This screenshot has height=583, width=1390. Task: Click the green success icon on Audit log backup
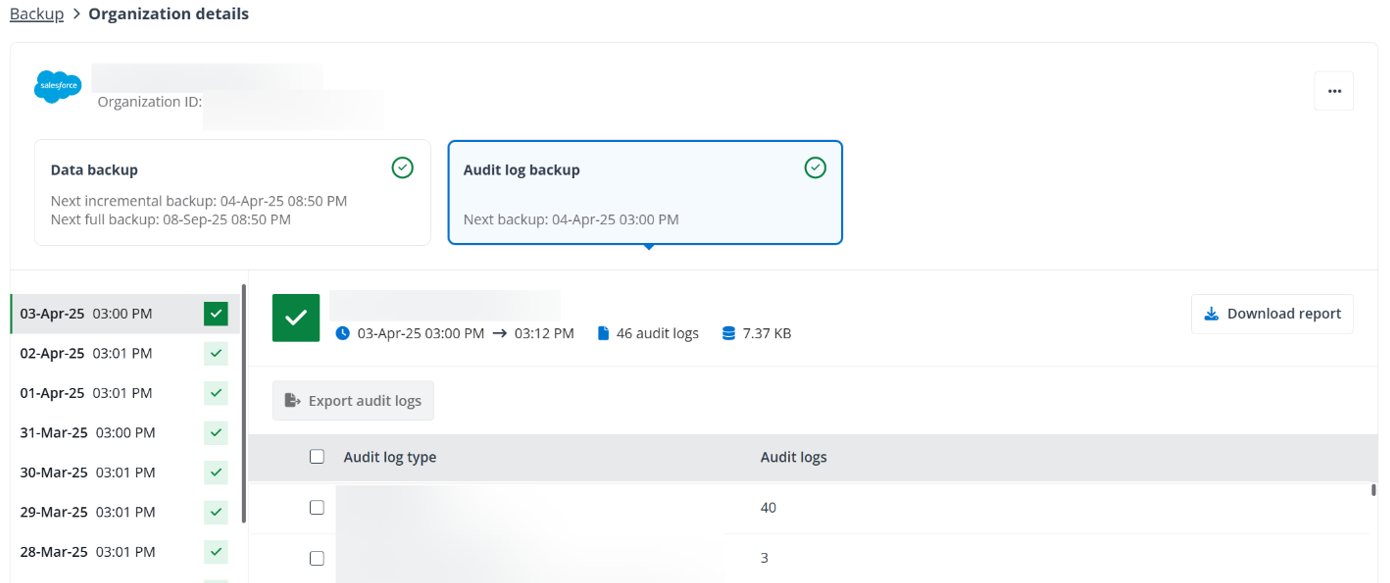coord(815,167)
